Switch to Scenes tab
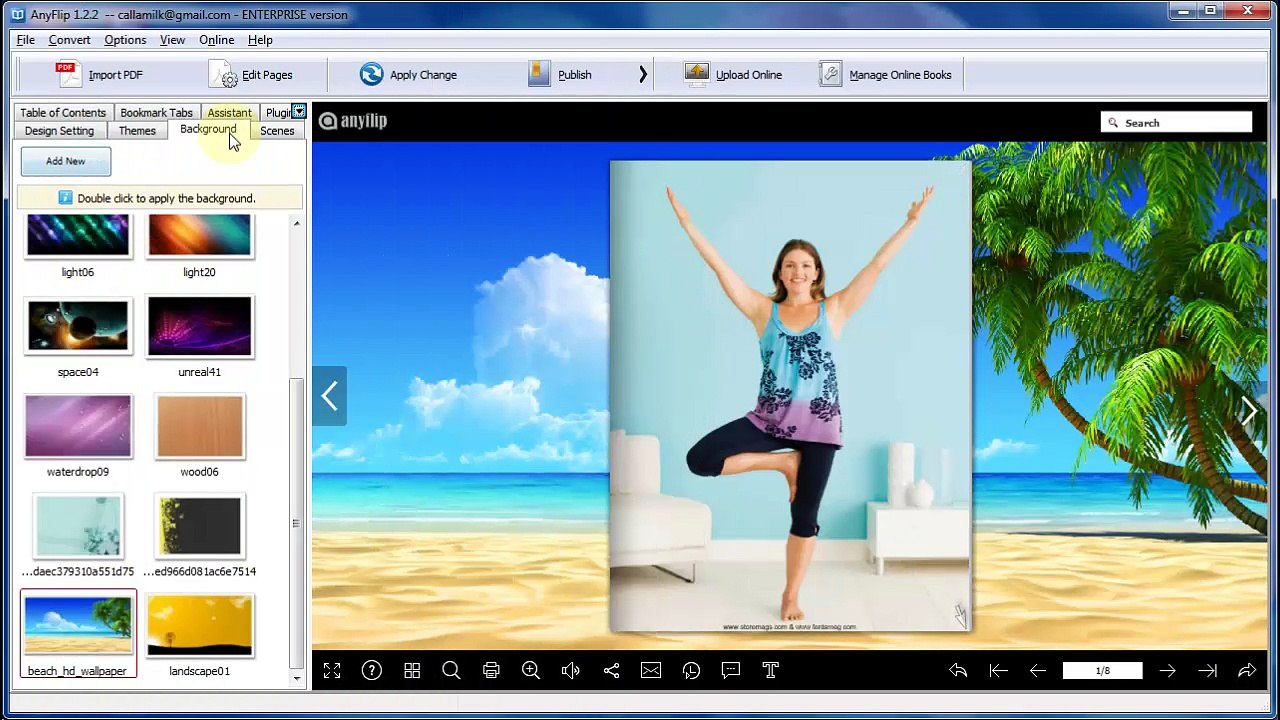Image resolution: width=1280 pixels, height=720 pixels. 277,131
